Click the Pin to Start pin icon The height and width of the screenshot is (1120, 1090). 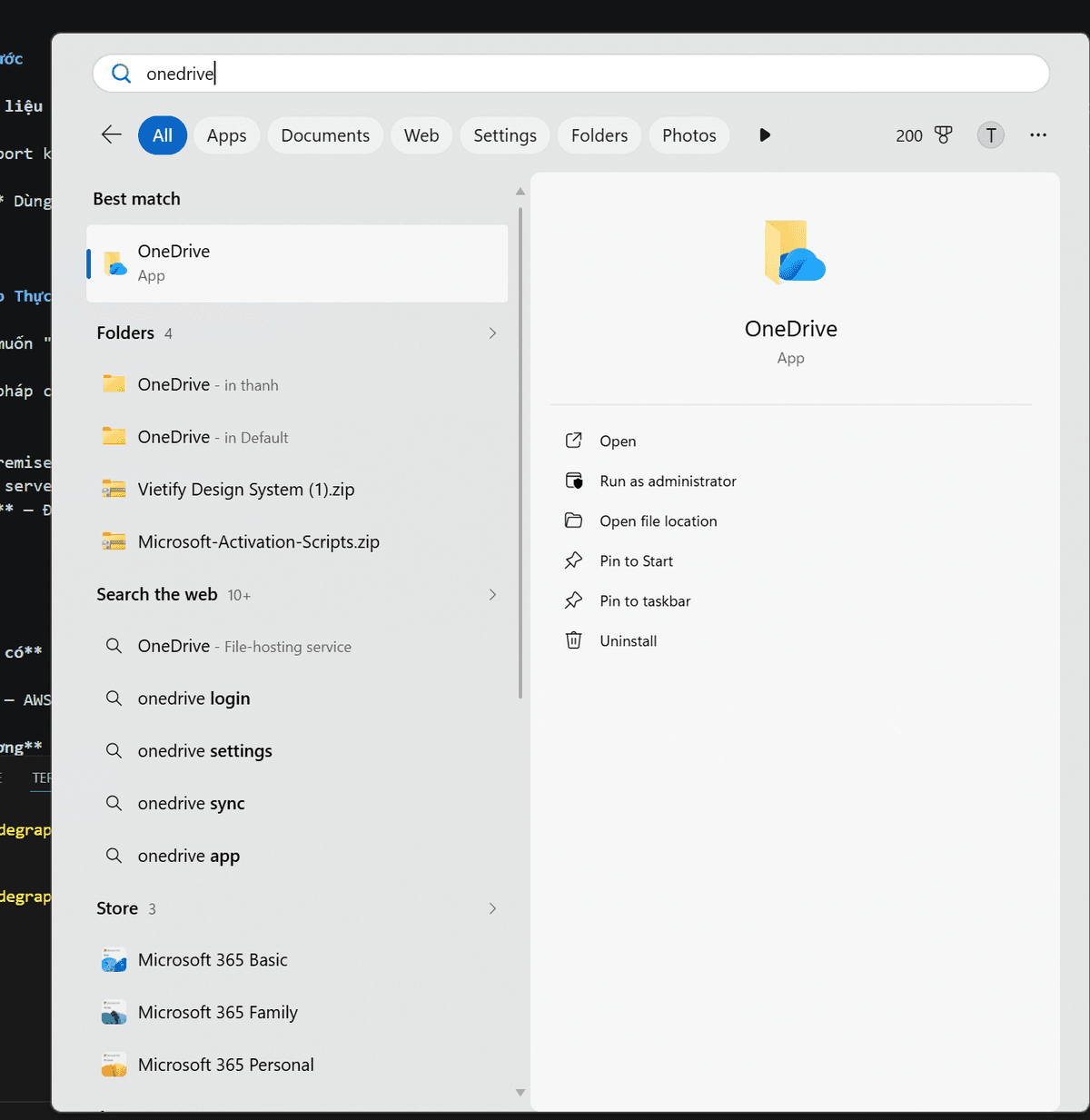coord(573,560)
